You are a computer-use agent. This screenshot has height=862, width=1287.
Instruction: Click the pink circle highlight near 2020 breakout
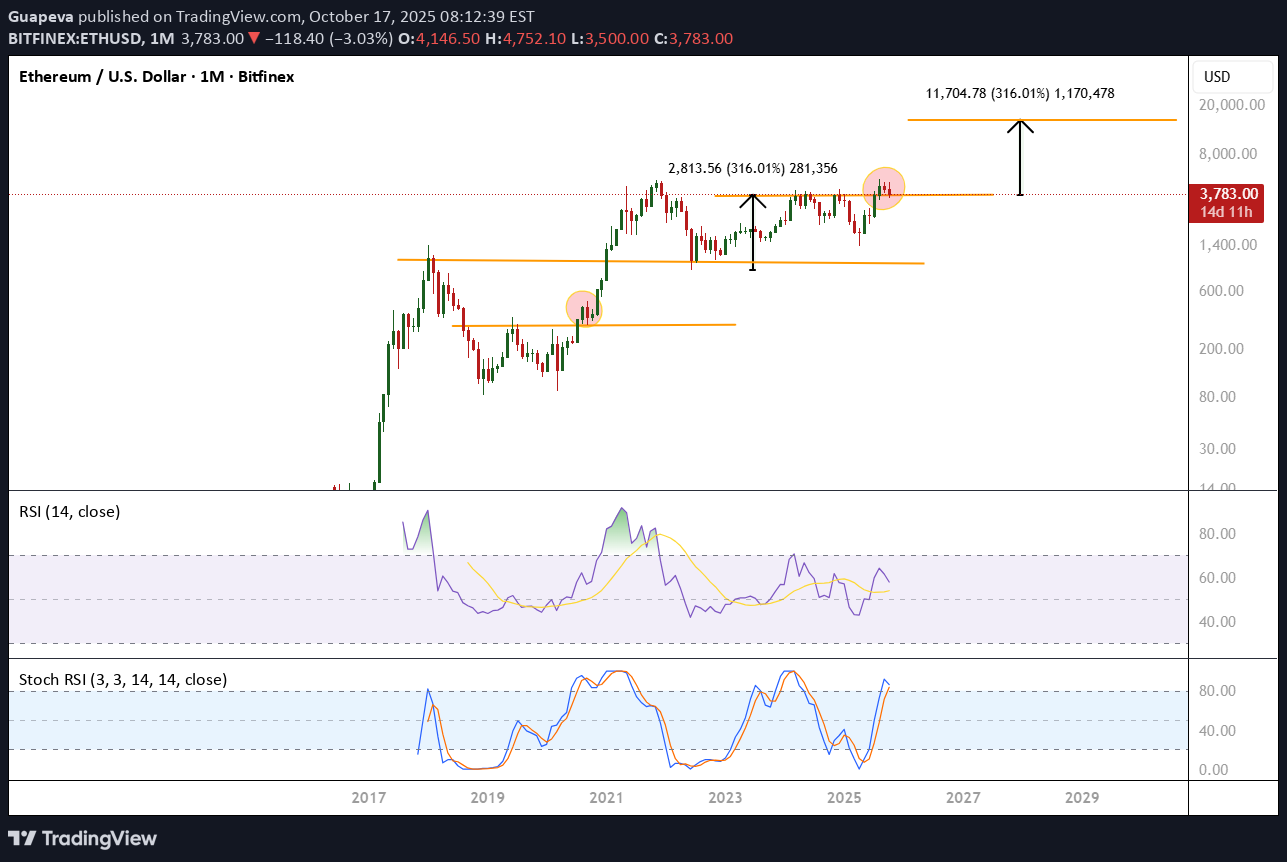pyautogui.click(x=584, y=308)
